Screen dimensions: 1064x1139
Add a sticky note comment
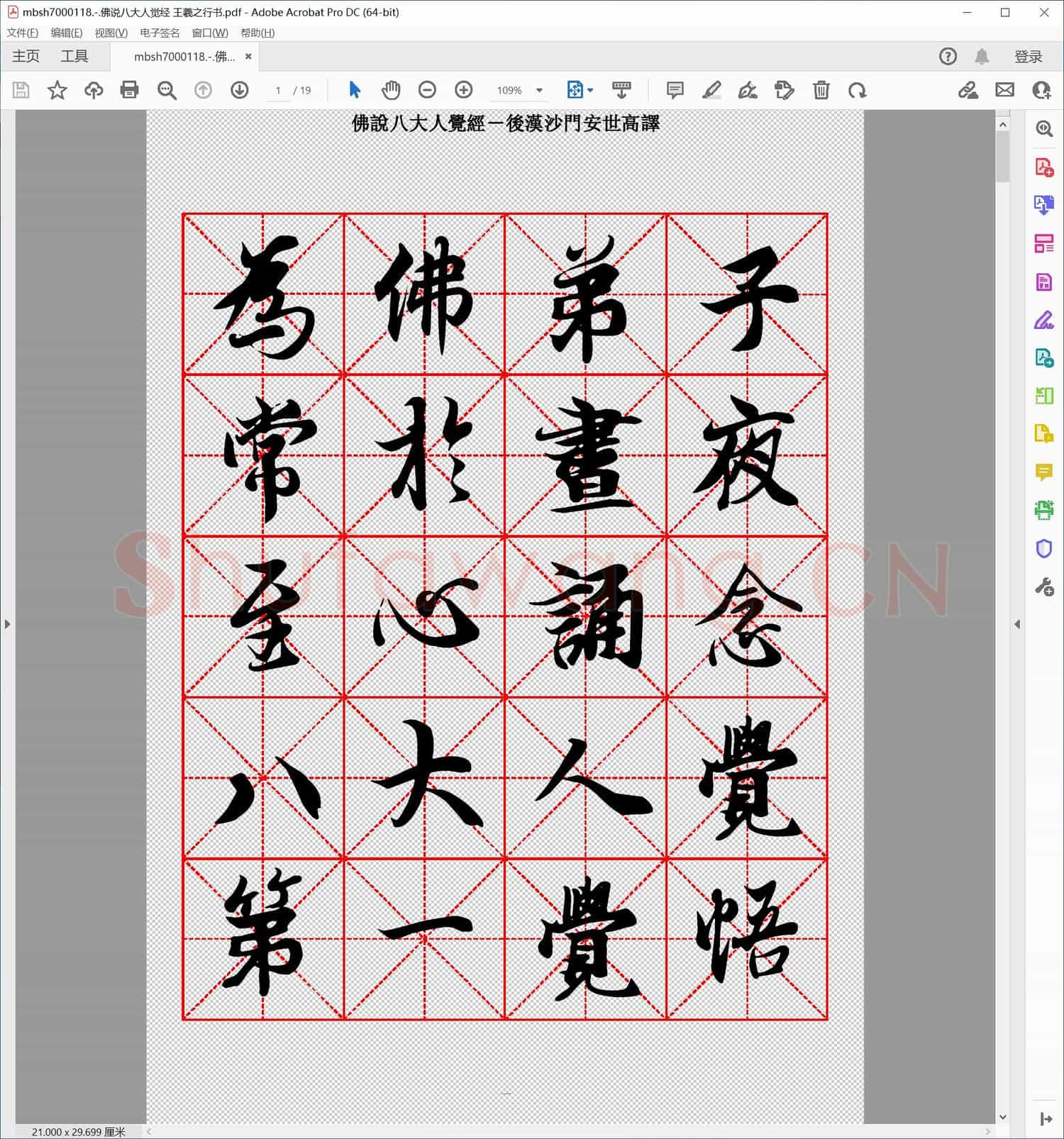pos(675,90)
